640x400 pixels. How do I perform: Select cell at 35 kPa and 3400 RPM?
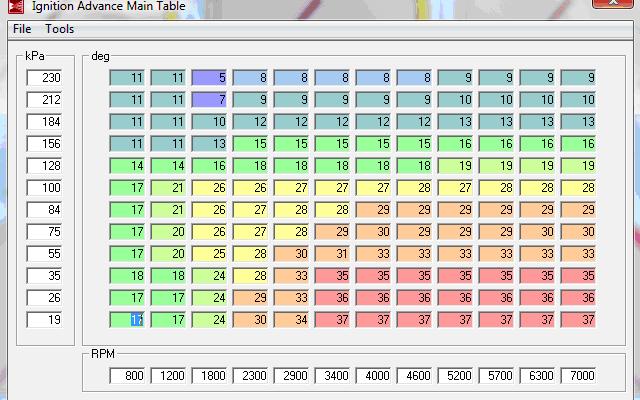(x=332, y=276)
